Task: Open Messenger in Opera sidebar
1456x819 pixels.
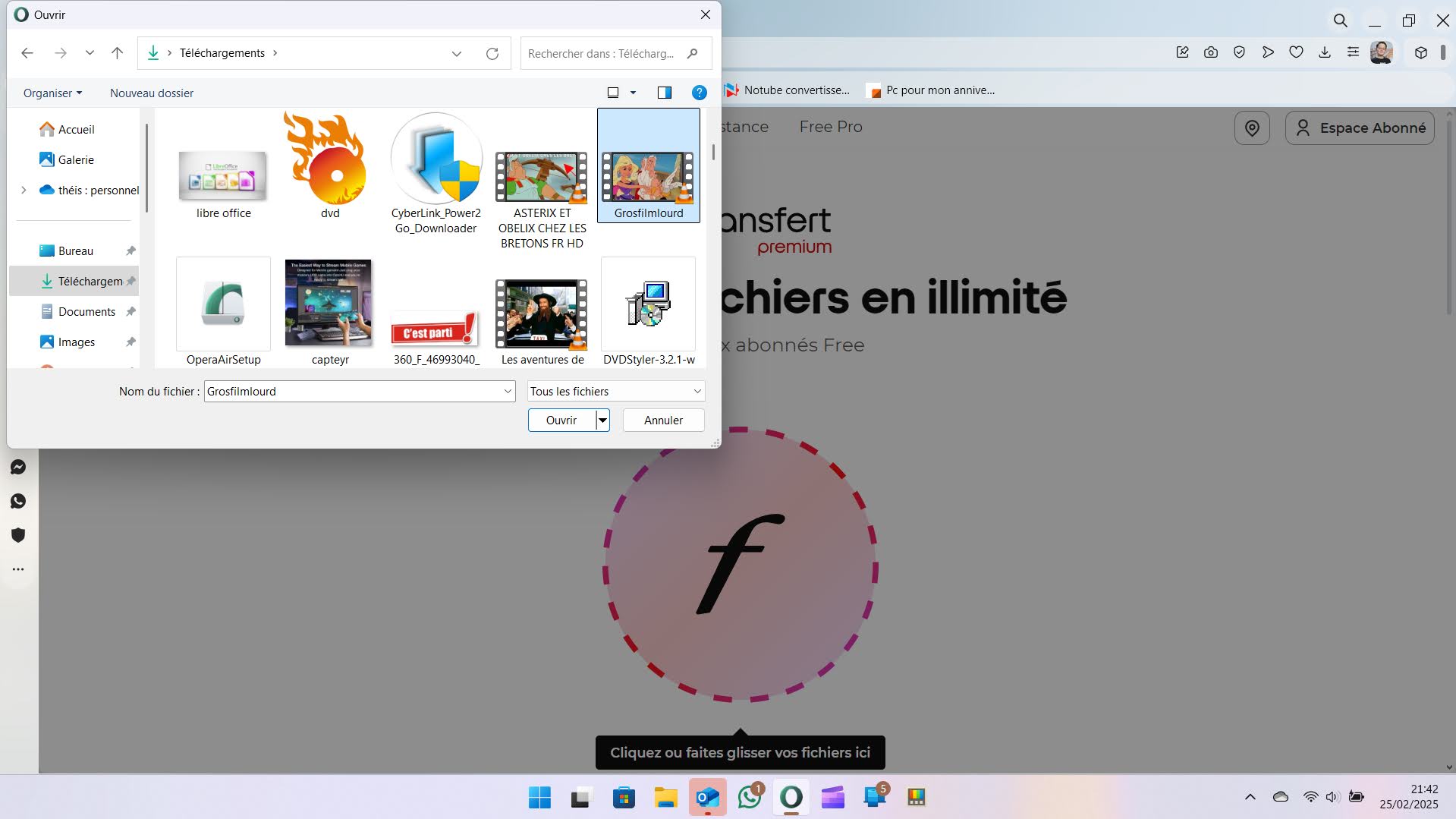Action: [x=18, y=468]
